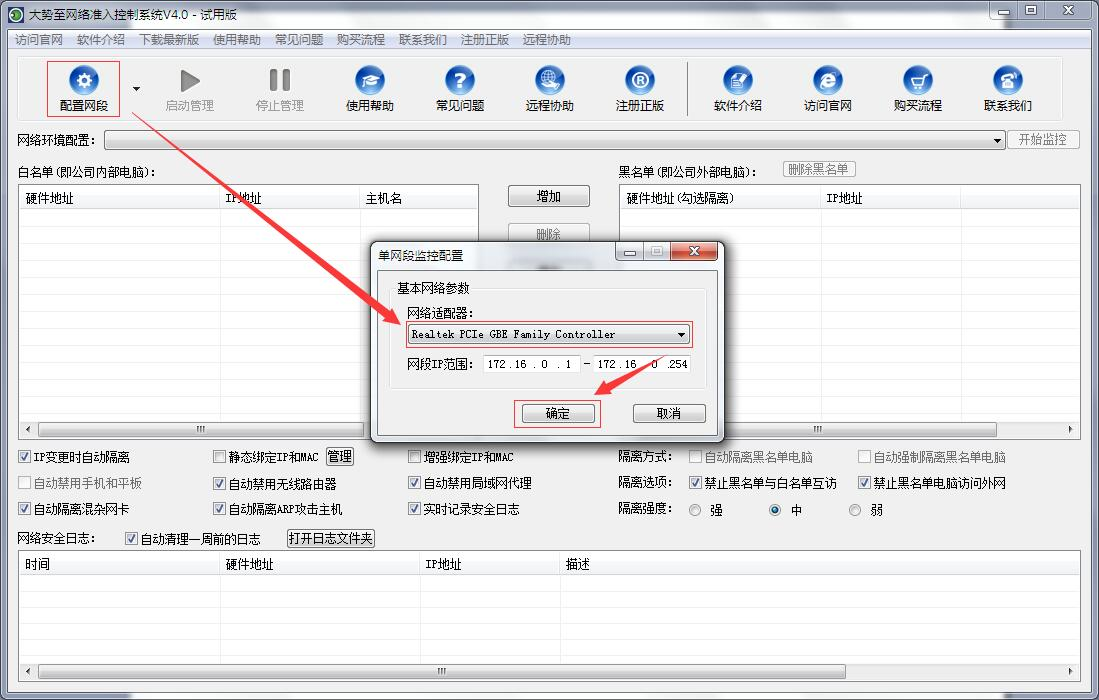Screen dimensions: 1099x700
Task: Click the 管理 button beside 静态绑定
Action: click(340, 457)
